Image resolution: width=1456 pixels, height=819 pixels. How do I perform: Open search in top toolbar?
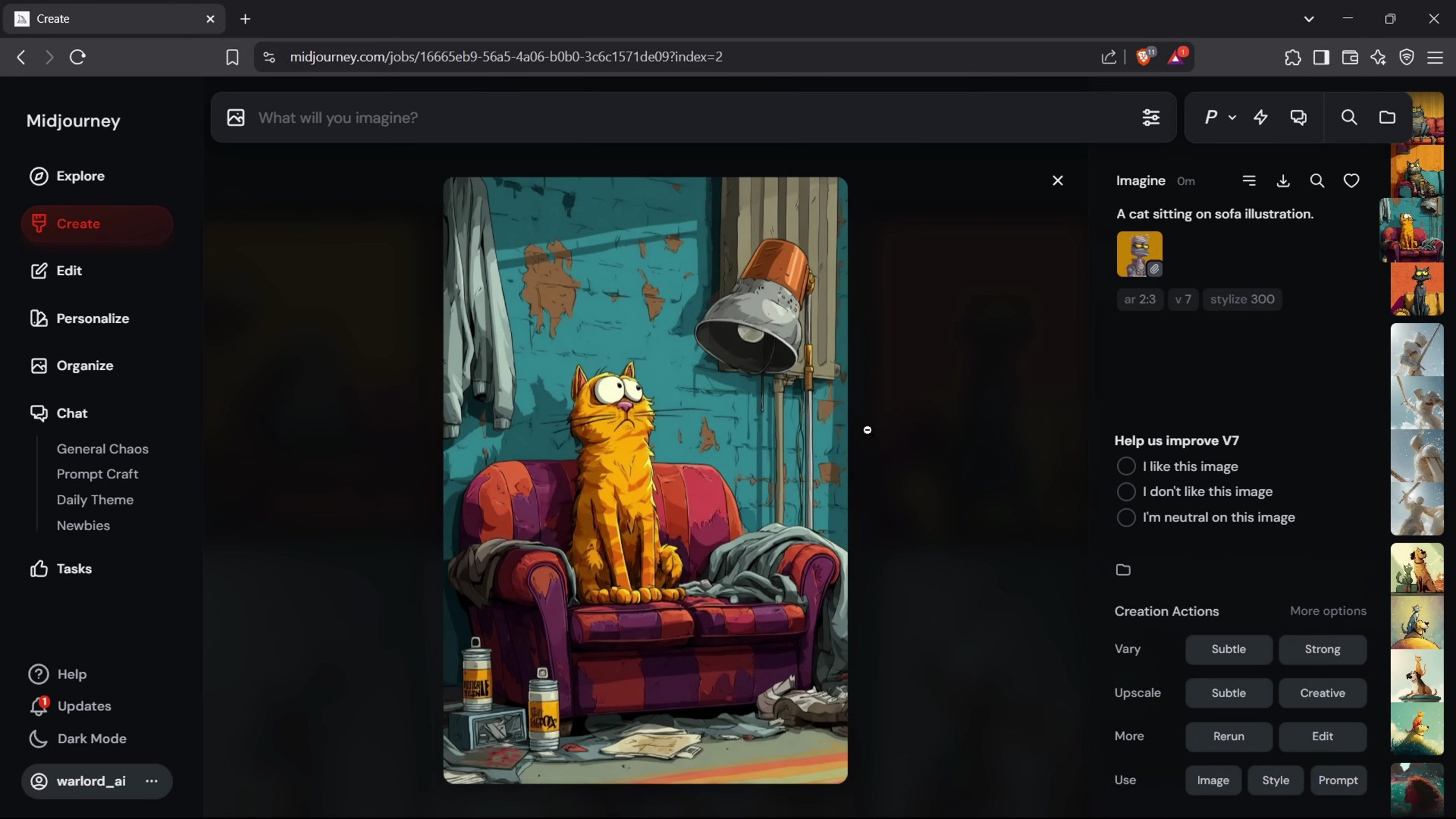coord(1349,117)
